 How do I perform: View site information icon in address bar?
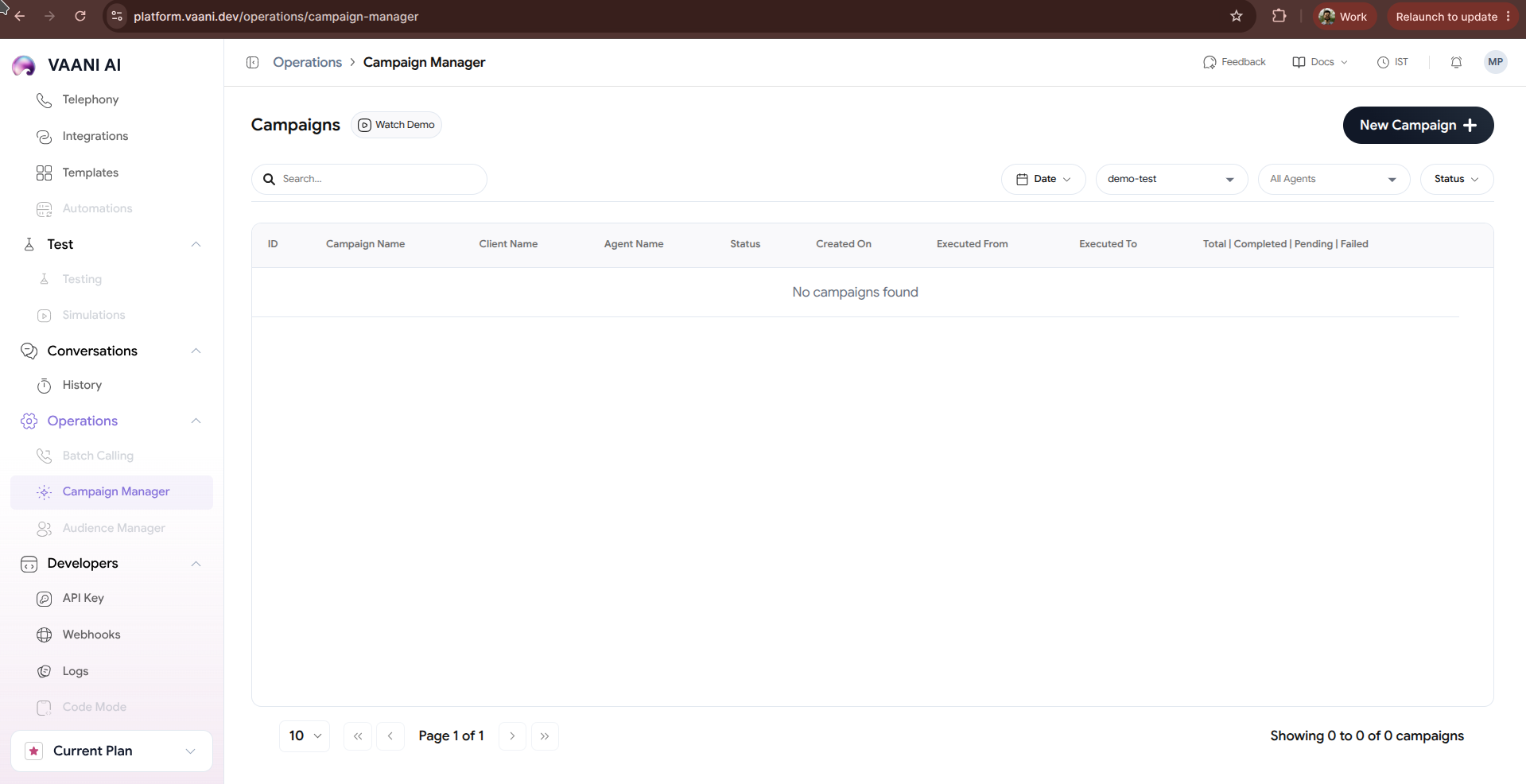coord(117,16)
